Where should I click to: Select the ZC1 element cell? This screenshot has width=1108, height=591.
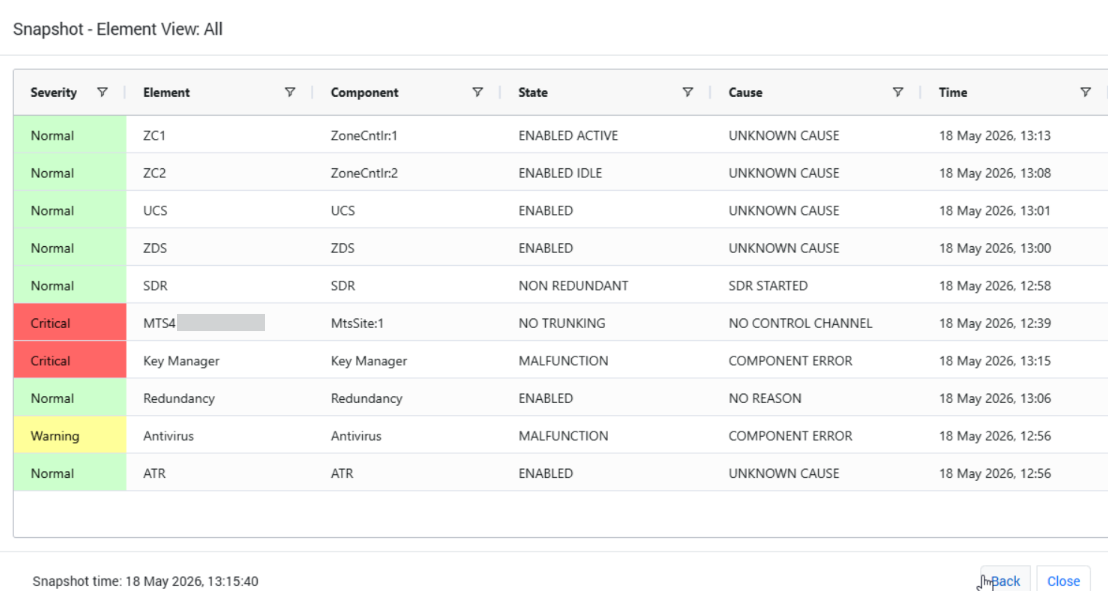pos(220,136)
